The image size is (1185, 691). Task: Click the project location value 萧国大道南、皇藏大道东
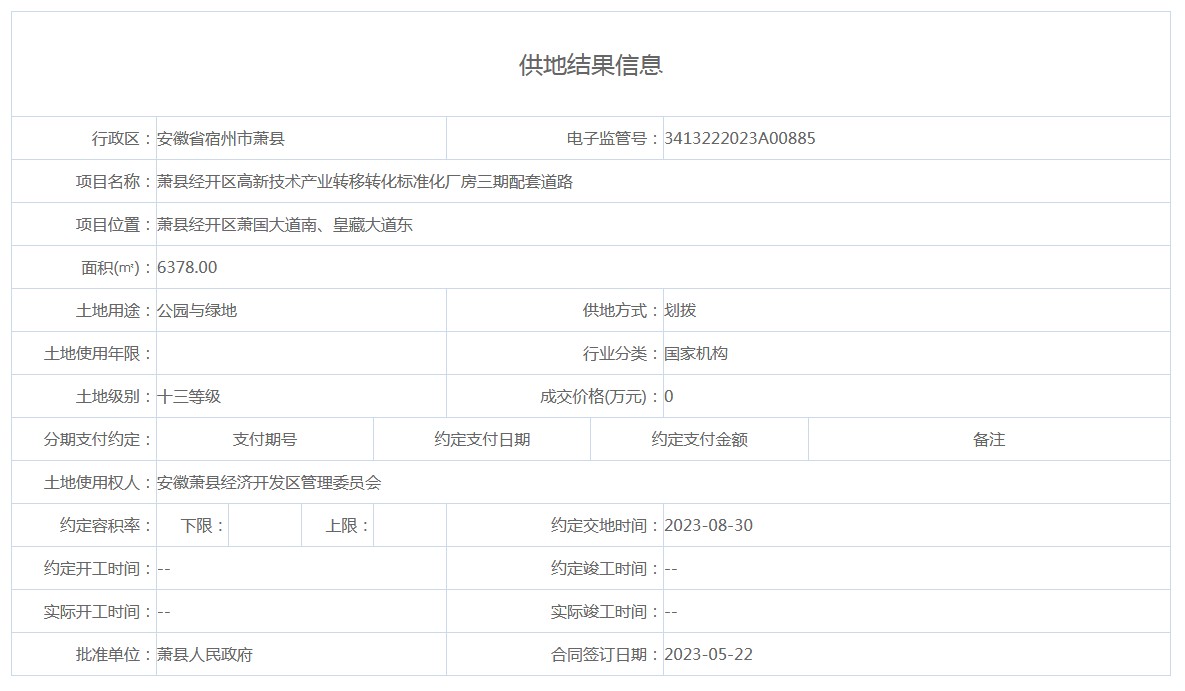pyautogui.click(x=285, y=225)
